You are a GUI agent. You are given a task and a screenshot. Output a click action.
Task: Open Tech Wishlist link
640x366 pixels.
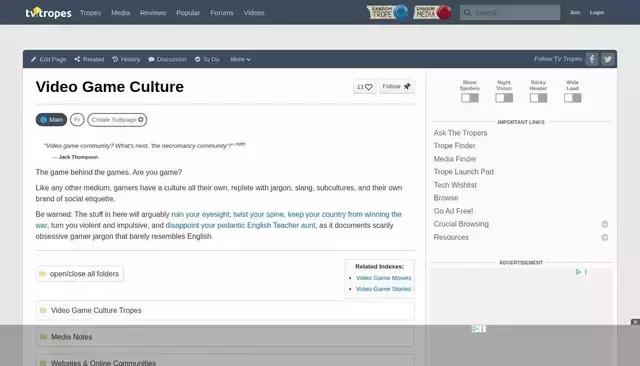click(455, 185)
